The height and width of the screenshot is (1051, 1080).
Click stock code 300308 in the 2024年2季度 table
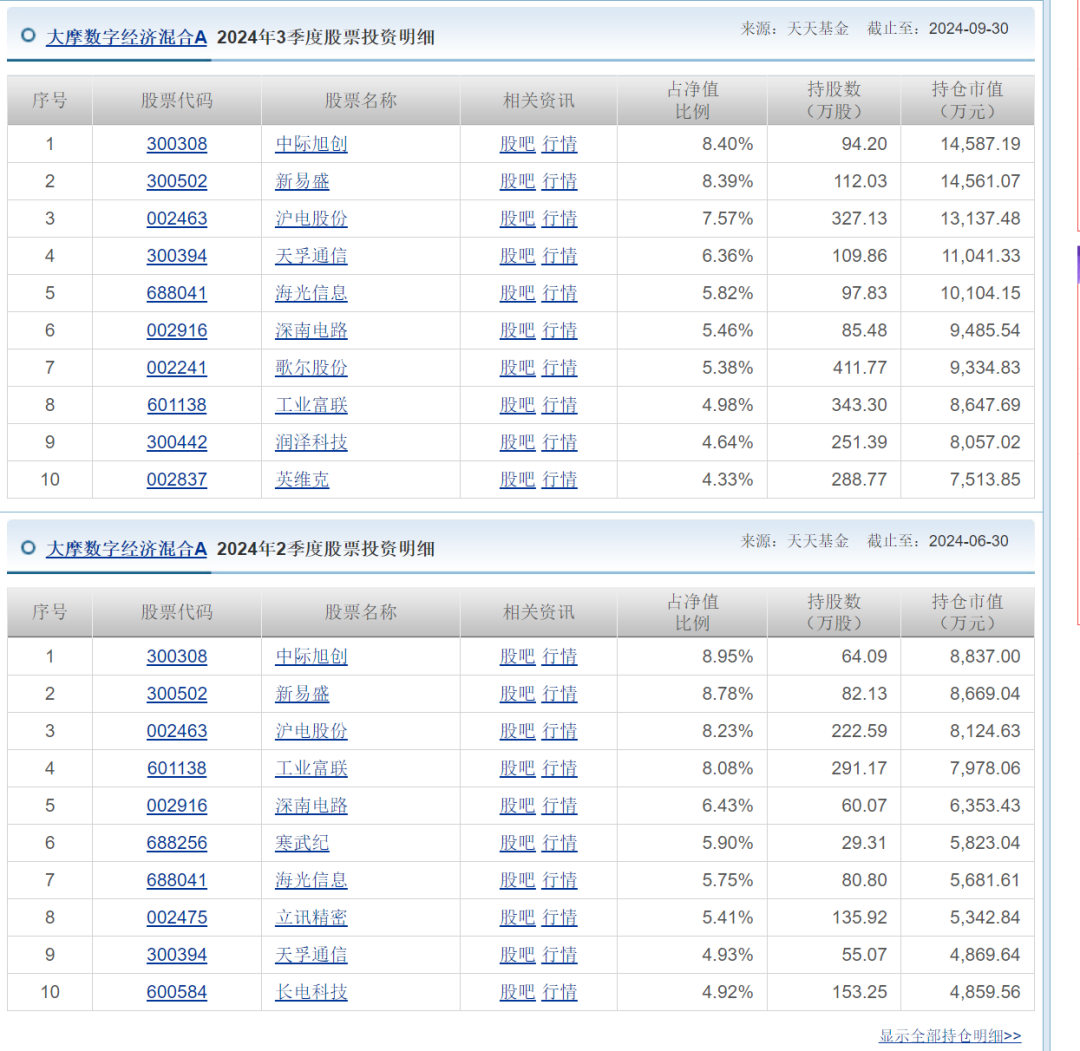pyautogui.click(x=177, y=656)
